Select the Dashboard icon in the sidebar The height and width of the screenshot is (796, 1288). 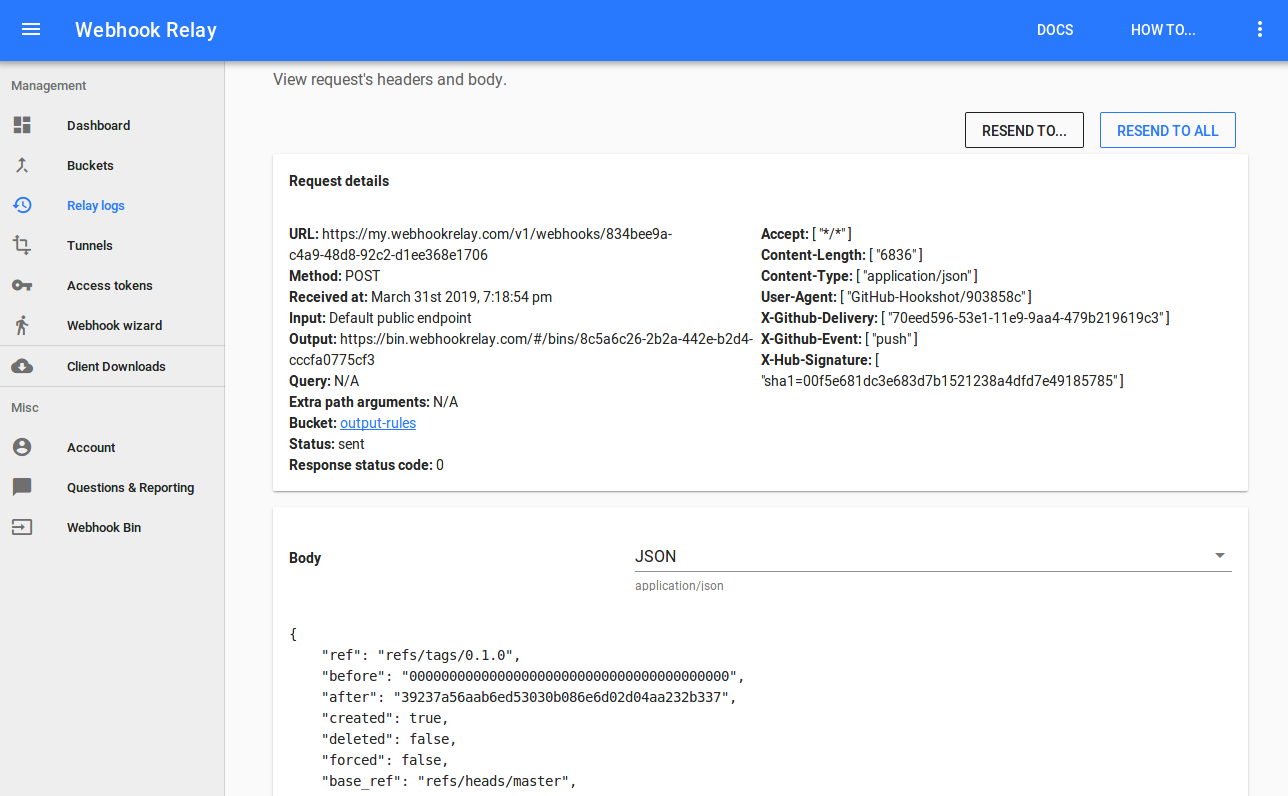click(x=22, y=125)
